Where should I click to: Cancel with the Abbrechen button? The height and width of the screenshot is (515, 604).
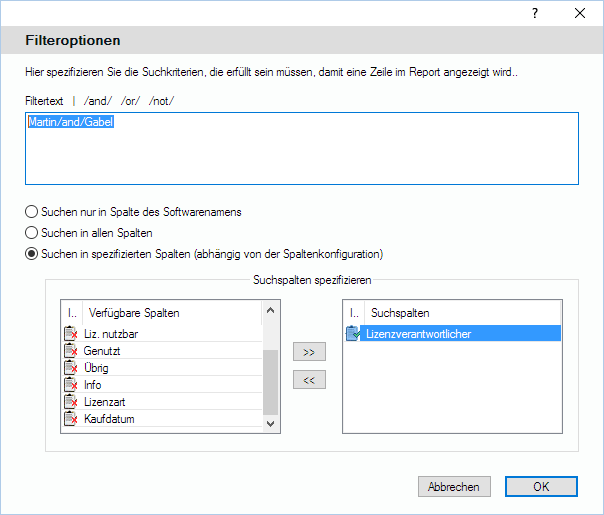454,486
